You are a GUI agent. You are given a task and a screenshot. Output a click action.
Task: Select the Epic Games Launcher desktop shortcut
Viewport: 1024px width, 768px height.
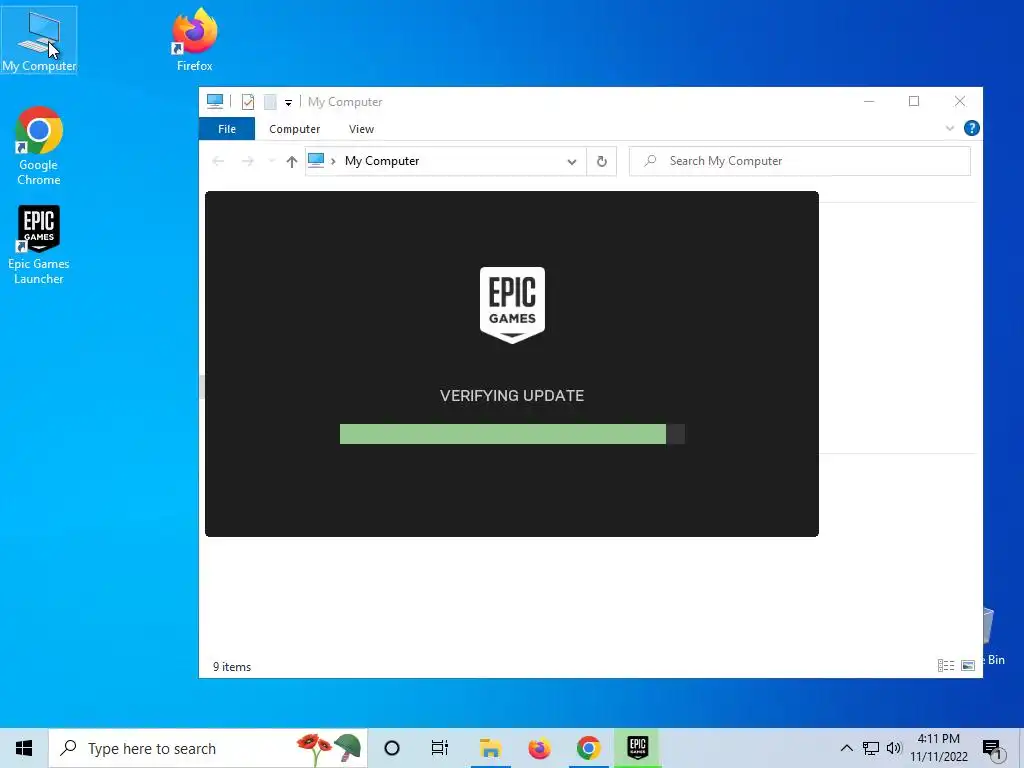click(39, 244)
